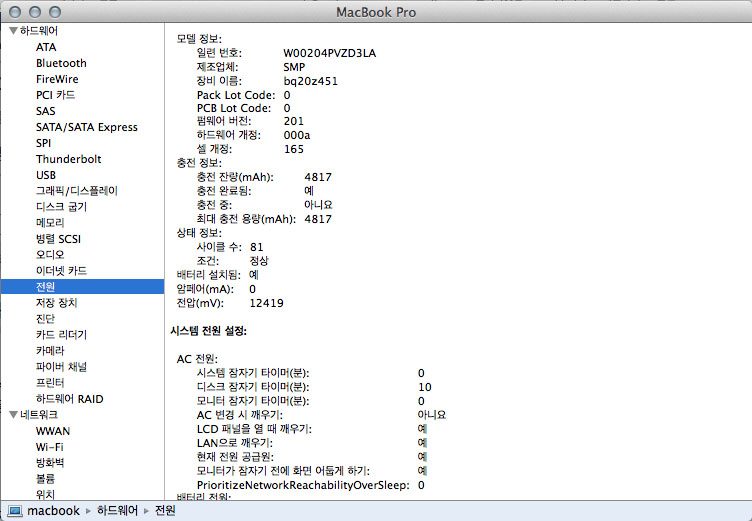Click the disk sleep timer value 10
The width and height of the screenshot is (752, 521).
tap(425, 387)
